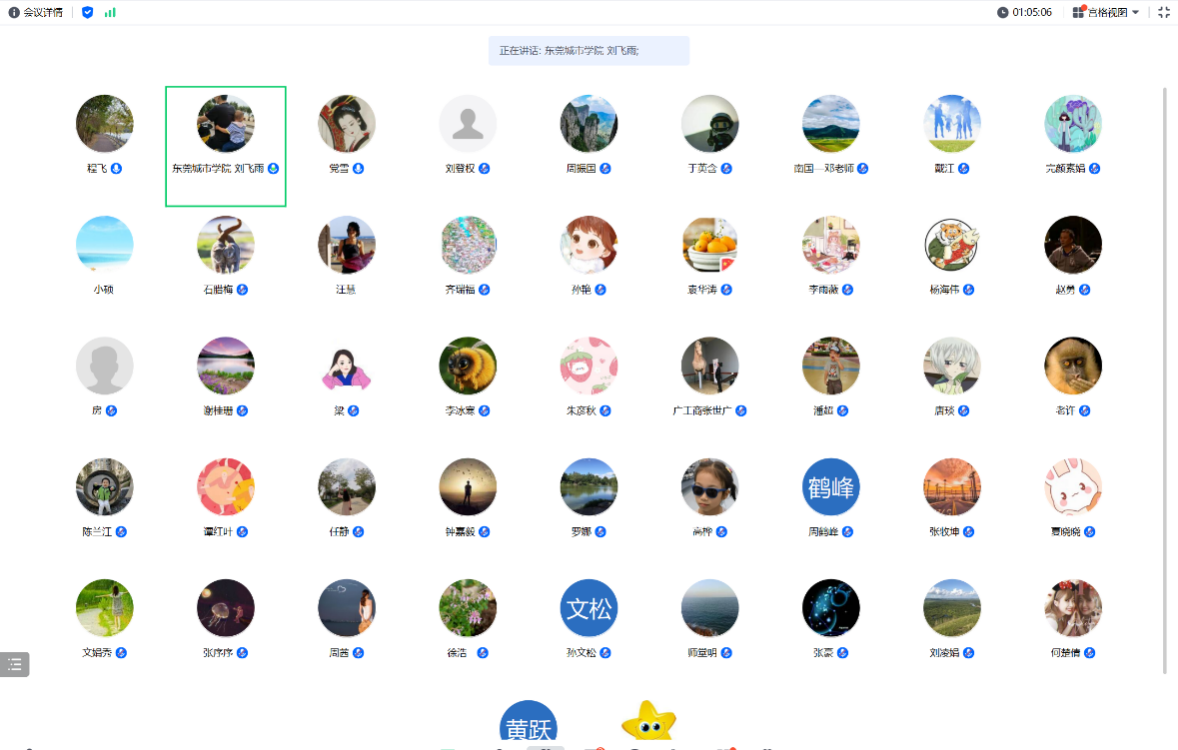Click the mic status icon next to 何楚倩
The width and height of the screenshot is (1178, 750).
click(1090, 653)
